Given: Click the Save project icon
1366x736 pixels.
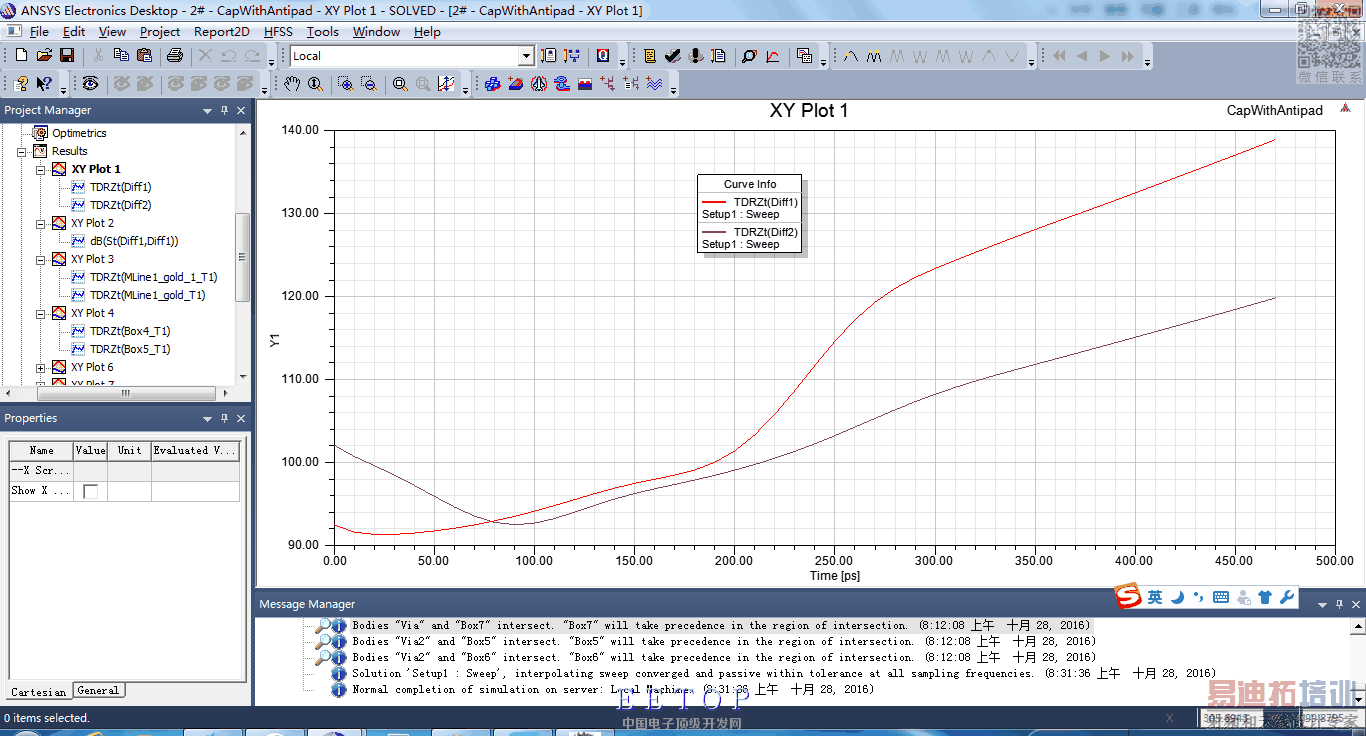Looking at the screenshot, I should (x=67, y=56).
